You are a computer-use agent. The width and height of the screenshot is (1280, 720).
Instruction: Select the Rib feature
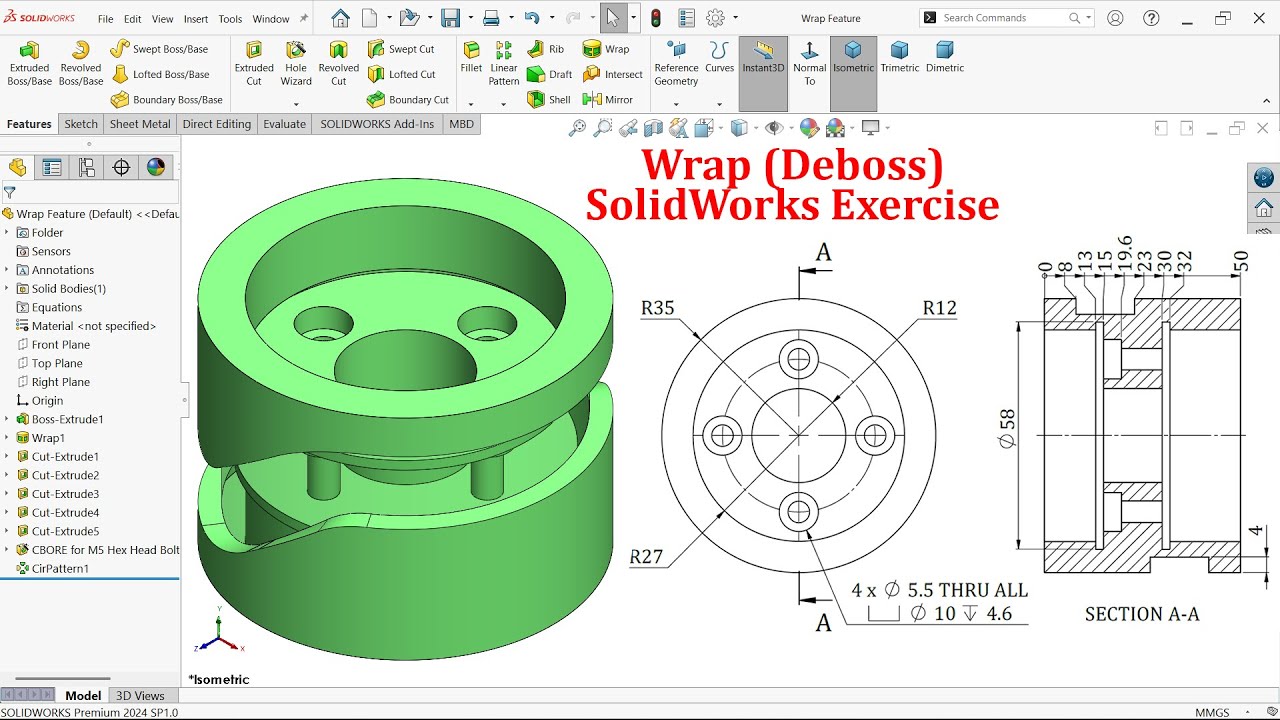coord(546,49)
